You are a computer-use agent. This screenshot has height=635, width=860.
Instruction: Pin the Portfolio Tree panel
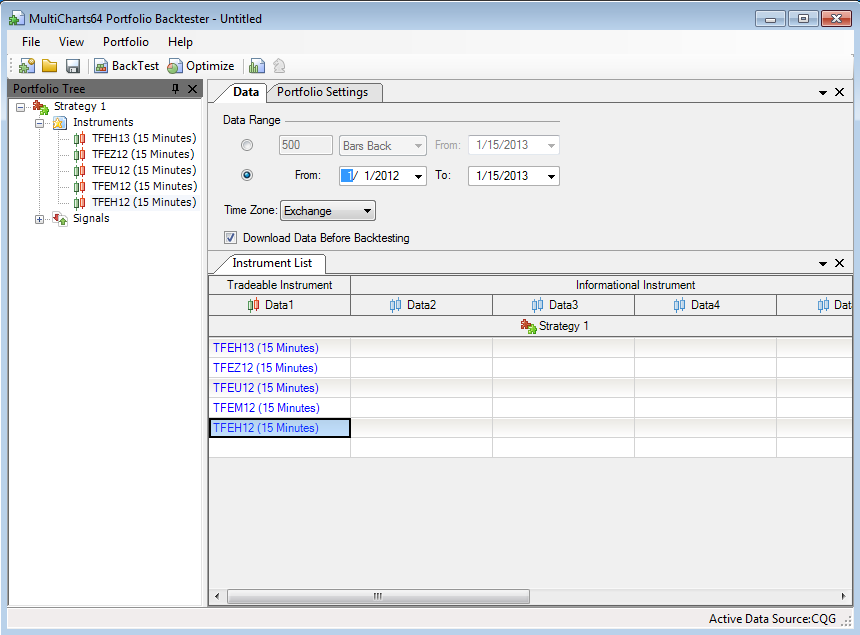(x=176, y=89)
